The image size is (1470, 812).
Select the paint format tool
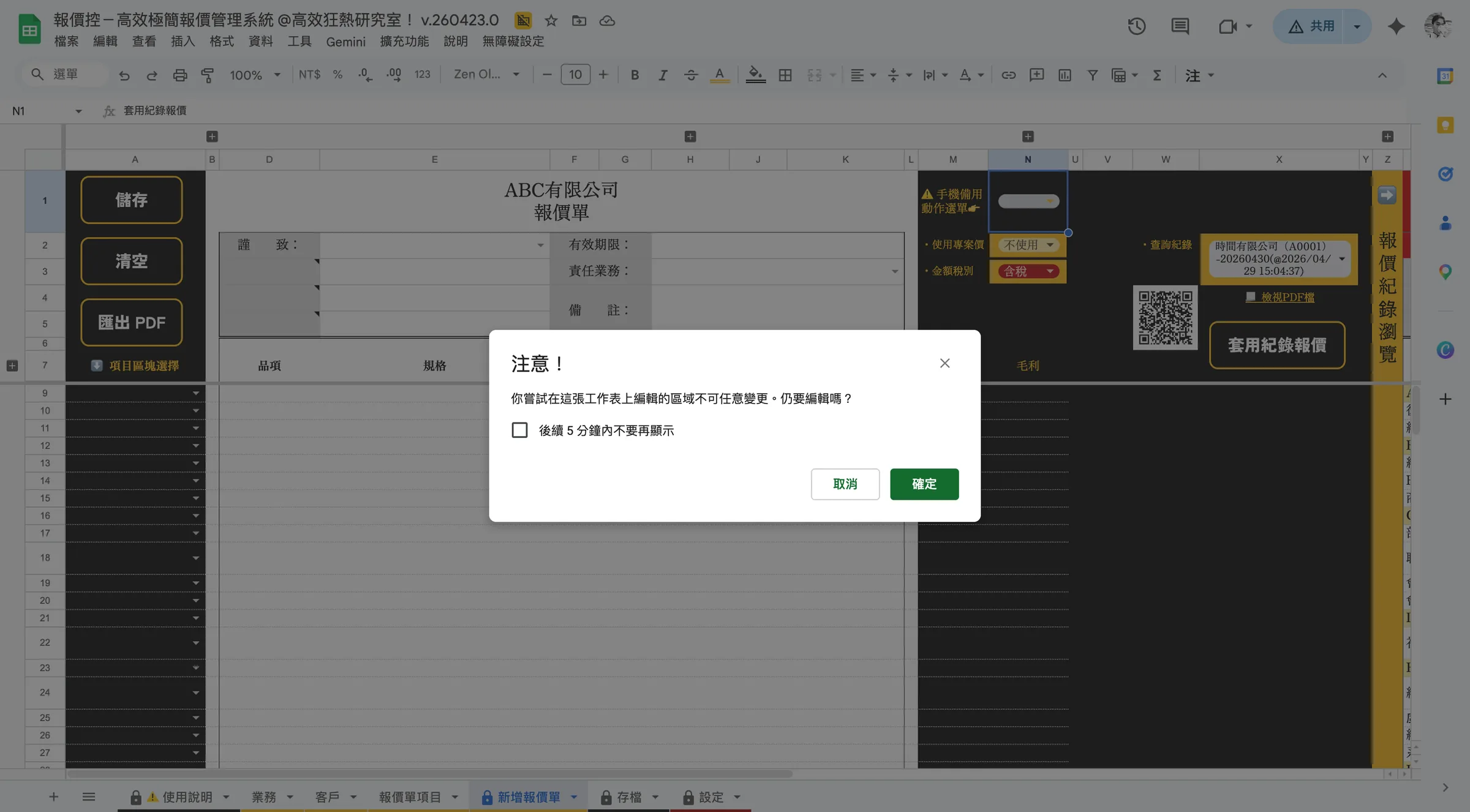click(x=208, y=75)
